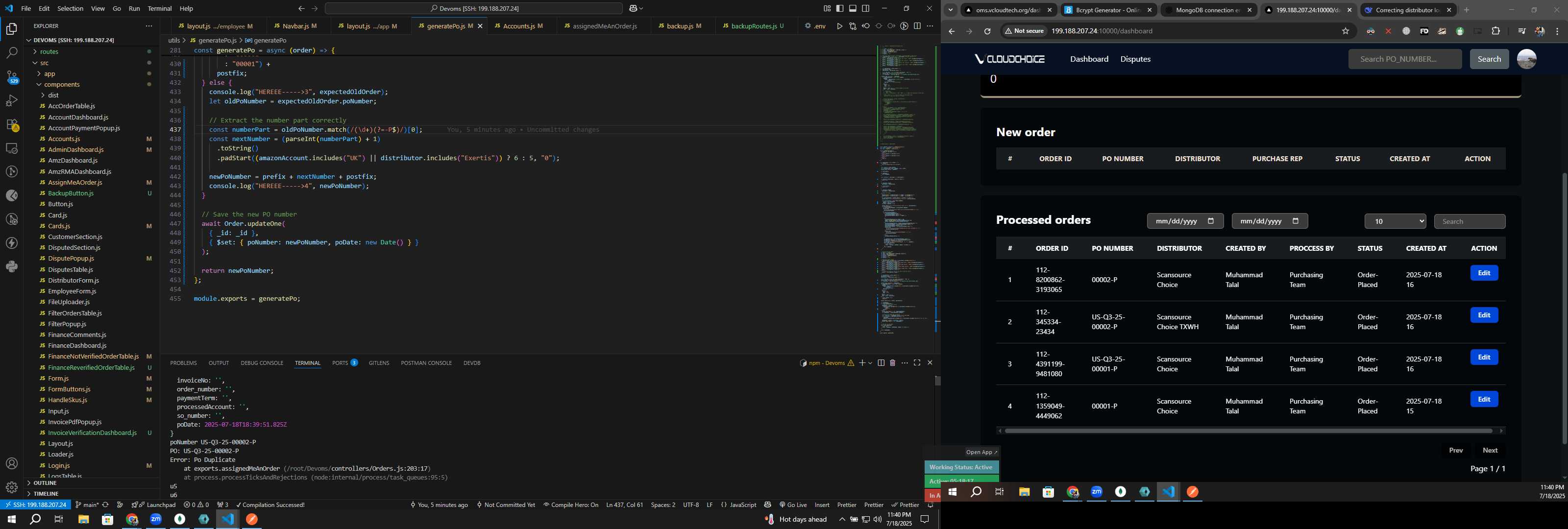Expand the TIMELINE section
Viewport: 1568px width, 529px height.
[x=46, y=494]
